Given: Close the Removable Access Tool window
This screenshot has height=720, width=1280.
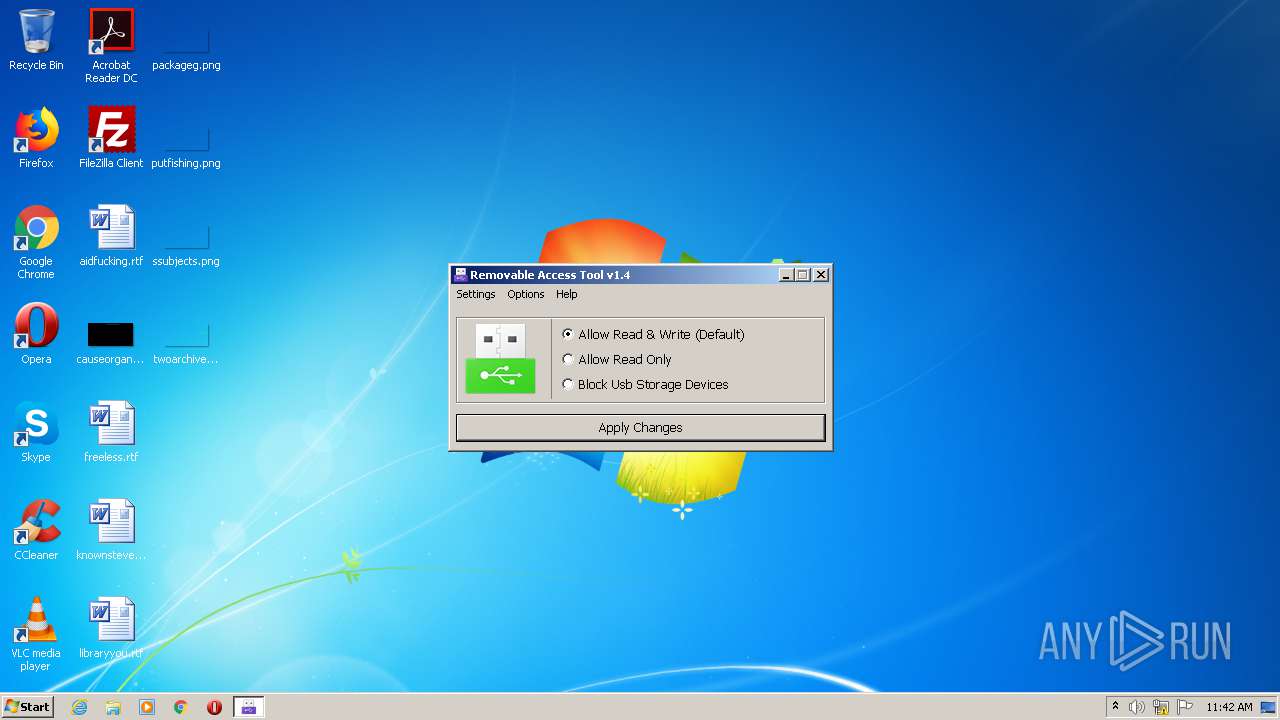Looking at the screenshot, I should (821, 275).
